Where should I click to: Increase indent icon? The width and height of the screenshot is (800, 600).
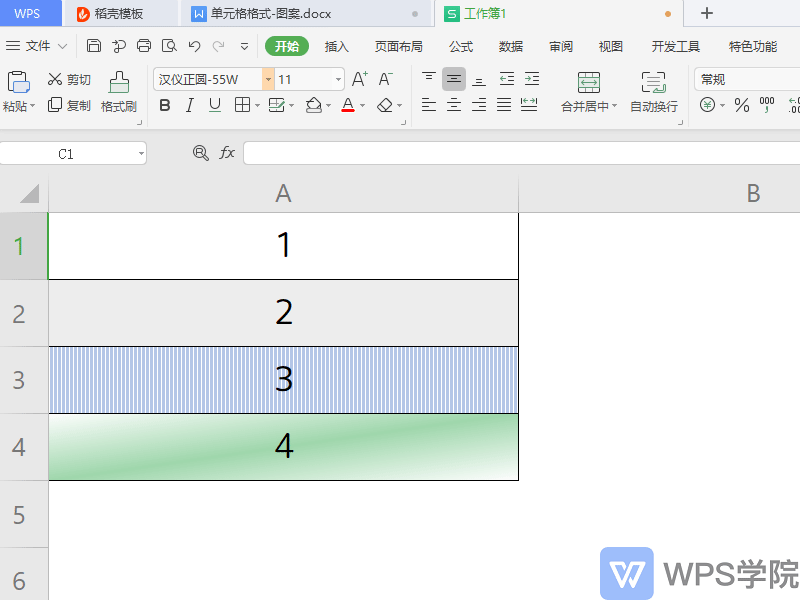(532, 79)
